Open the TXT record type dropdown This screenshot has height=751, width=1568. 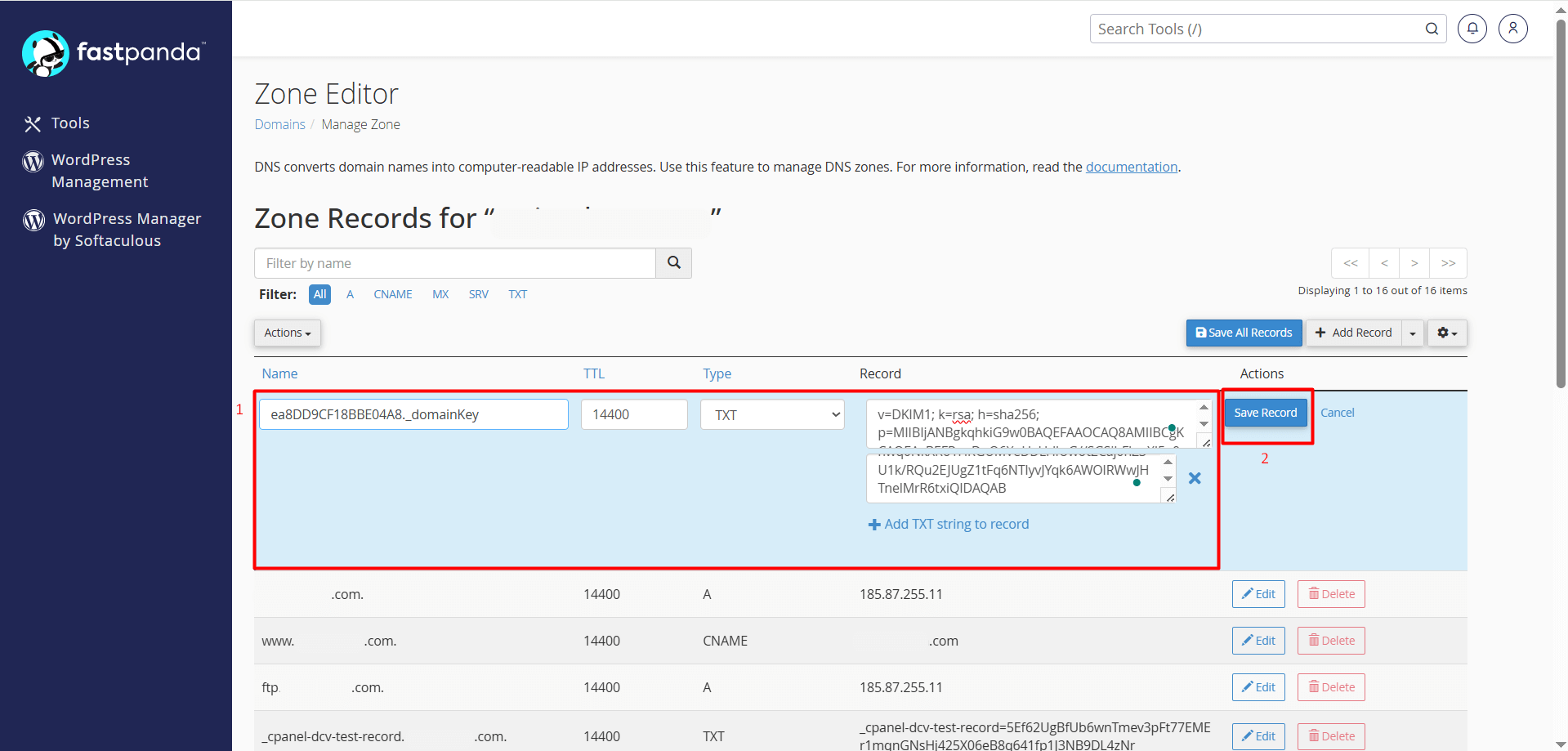tap(772, 414)
